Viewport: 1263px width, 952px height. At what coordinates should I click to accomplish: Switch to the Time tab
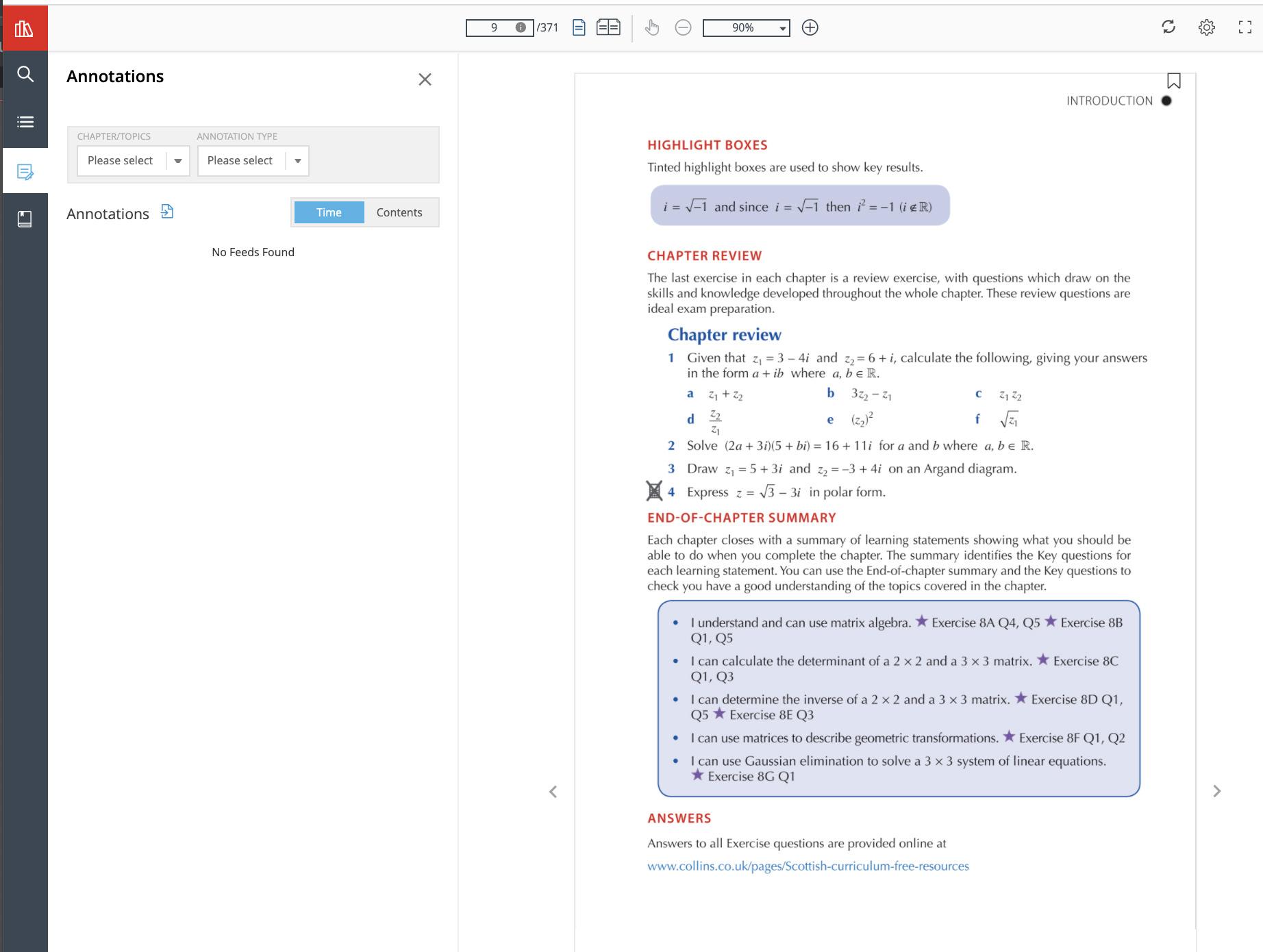pyautogui.click(x=329, y=212)
